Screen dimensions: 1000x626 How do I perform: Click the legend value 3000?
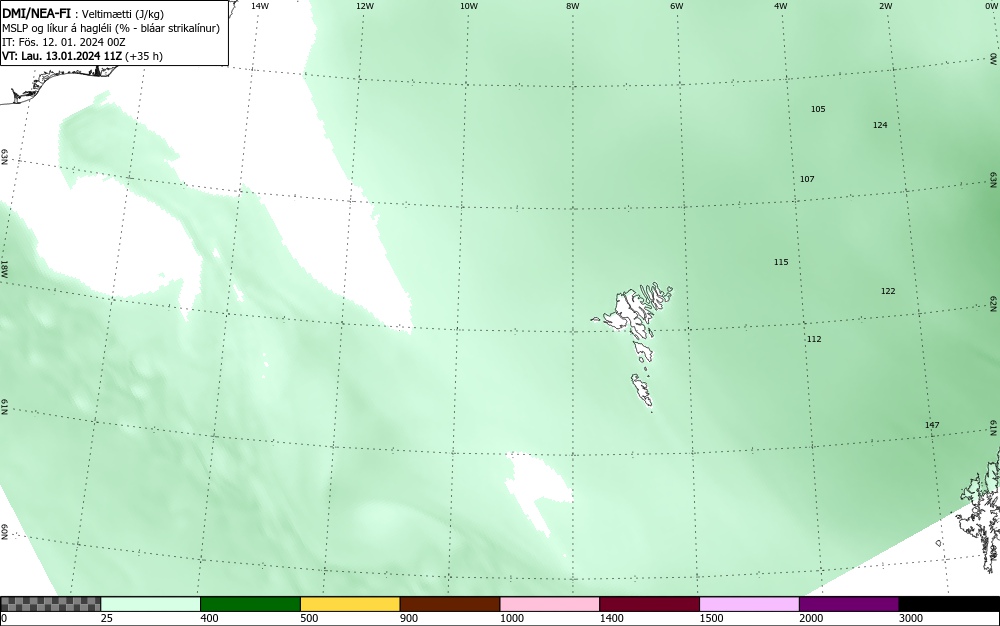(x=911, y=618)
